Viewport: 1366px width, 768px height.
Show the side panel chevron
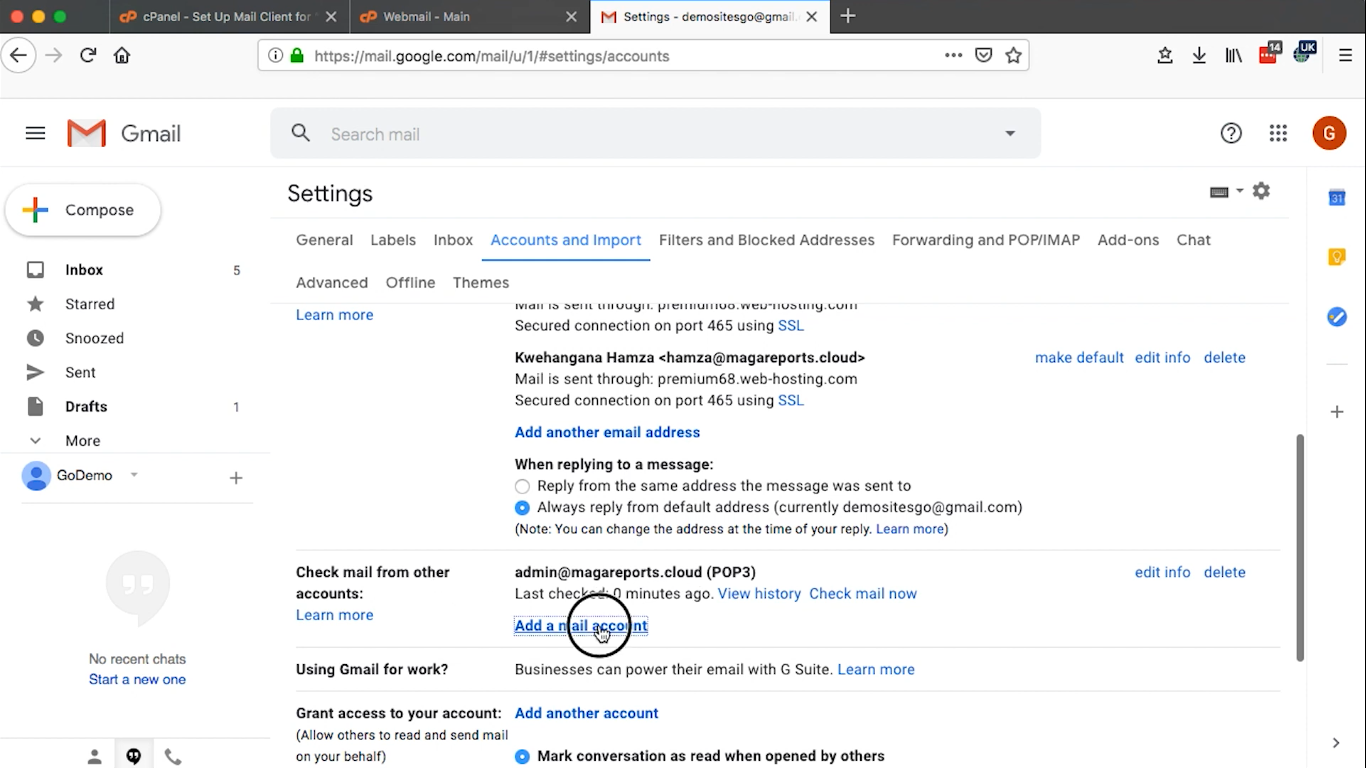click(x=1336, y=743)
